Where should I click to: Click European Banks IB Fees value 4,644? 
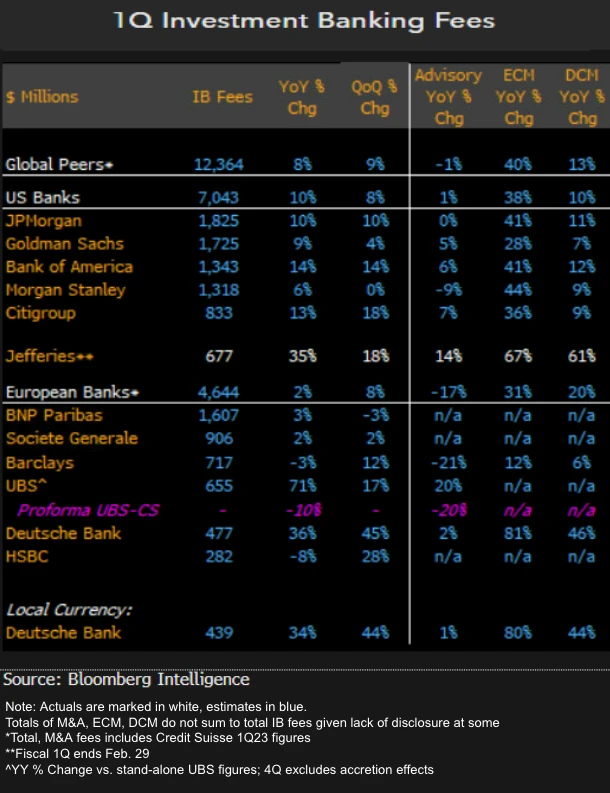tap(219, 392)
